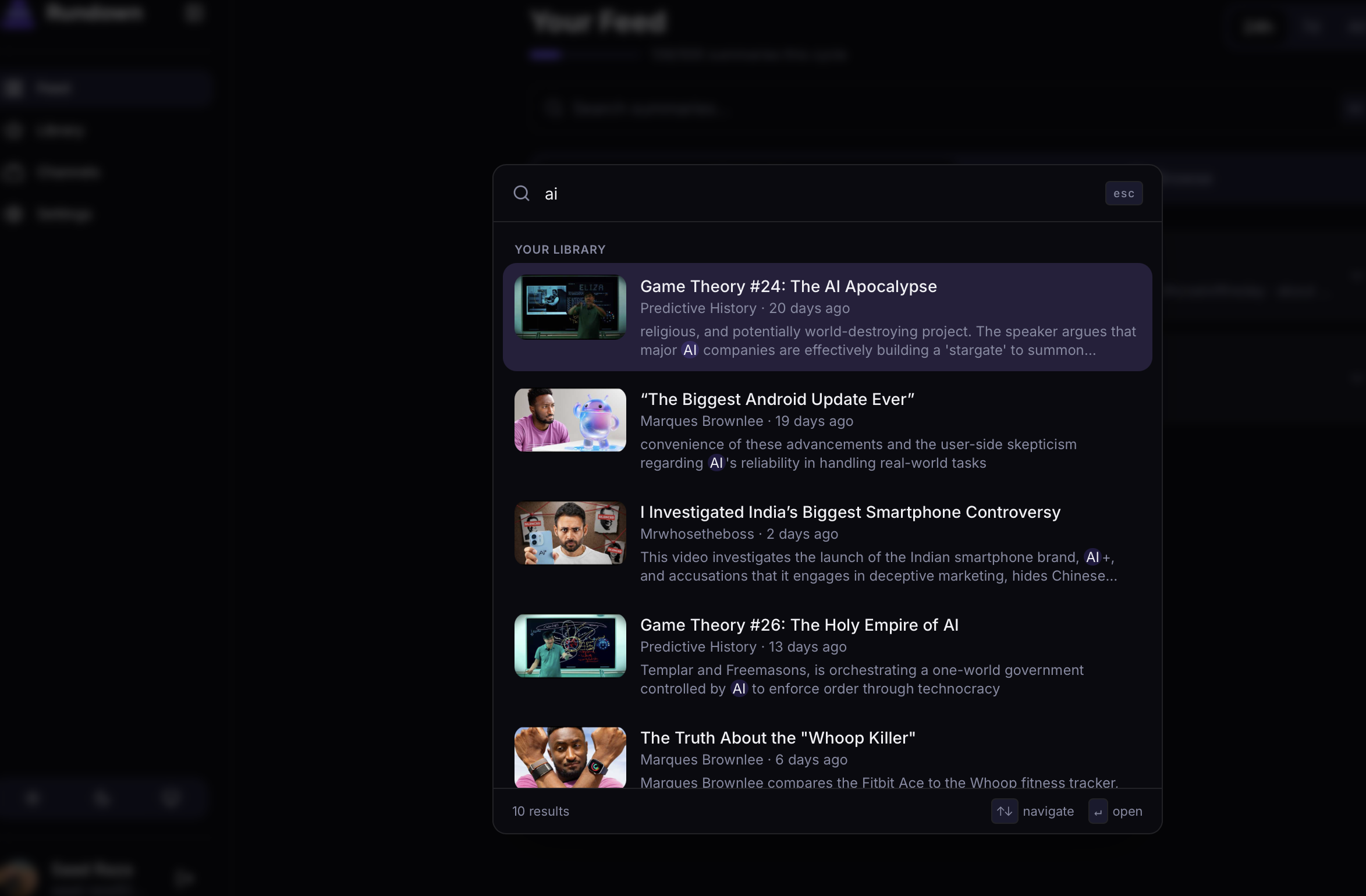Click the snippet about Templar and Freemasons
Image resolution: width=1366 pixels, height=896 pixels.
point(861,679)
